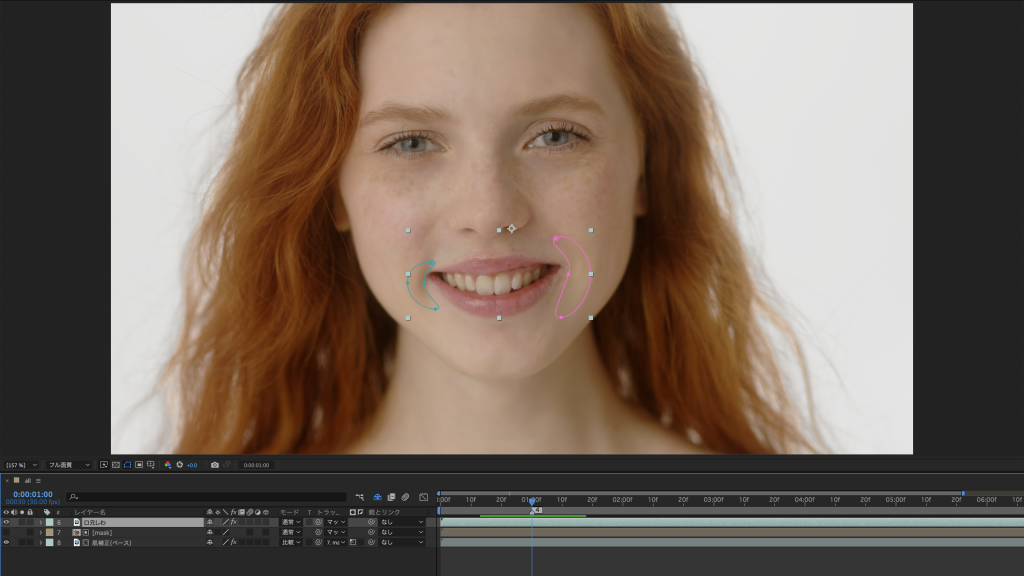Image resolution: width=1024 pixels, height=576 pixels.
Task: Enable frame blending icon in timeline header
Action: pos(391,496)
